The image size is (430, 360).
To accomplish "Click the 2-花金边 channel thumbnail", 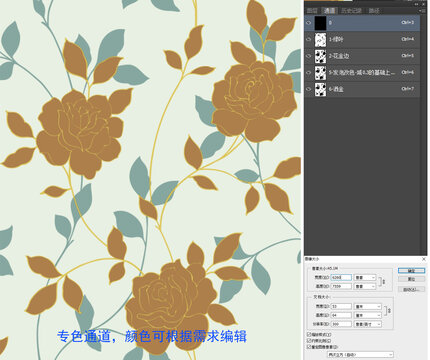I will click(320, 56).
